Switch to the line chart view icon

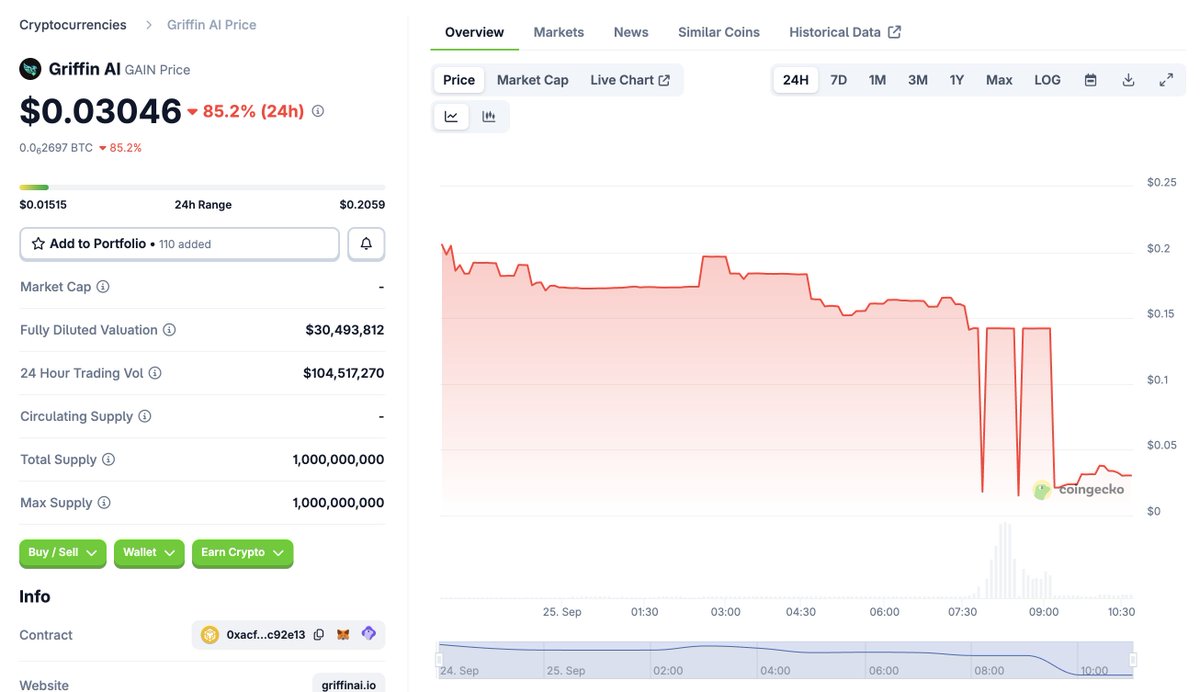click(451, 116)
